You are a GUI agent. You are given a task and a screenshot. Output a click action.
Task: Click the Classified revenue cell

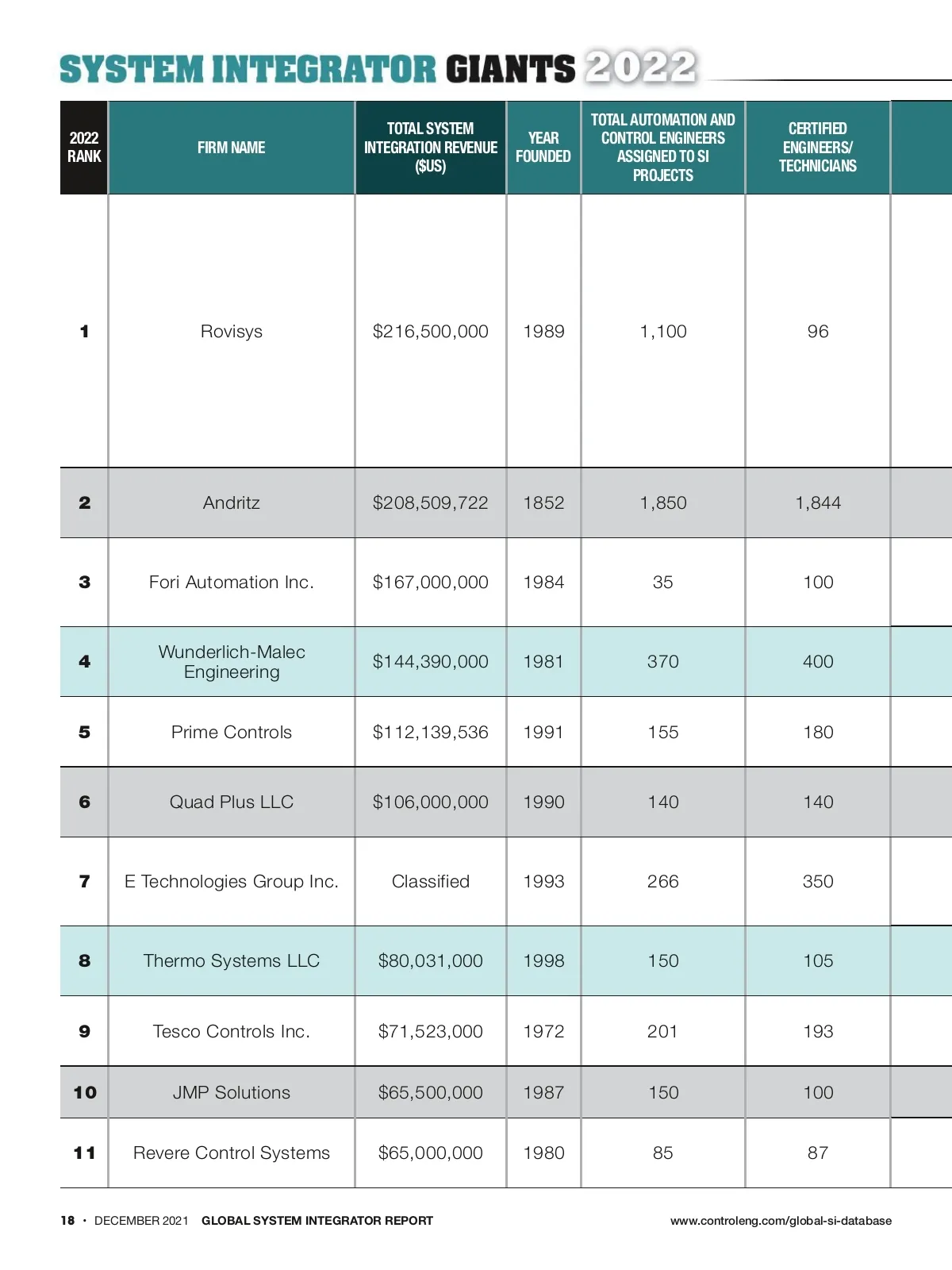pos(430,882)
